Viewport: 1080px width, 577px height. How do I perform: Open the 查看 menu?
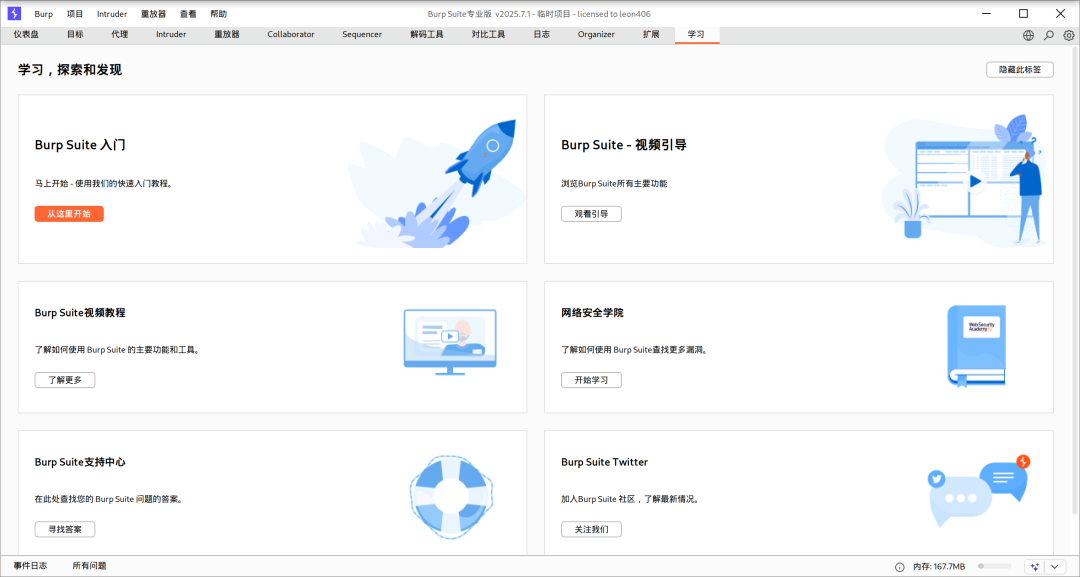tap(187, 13)
